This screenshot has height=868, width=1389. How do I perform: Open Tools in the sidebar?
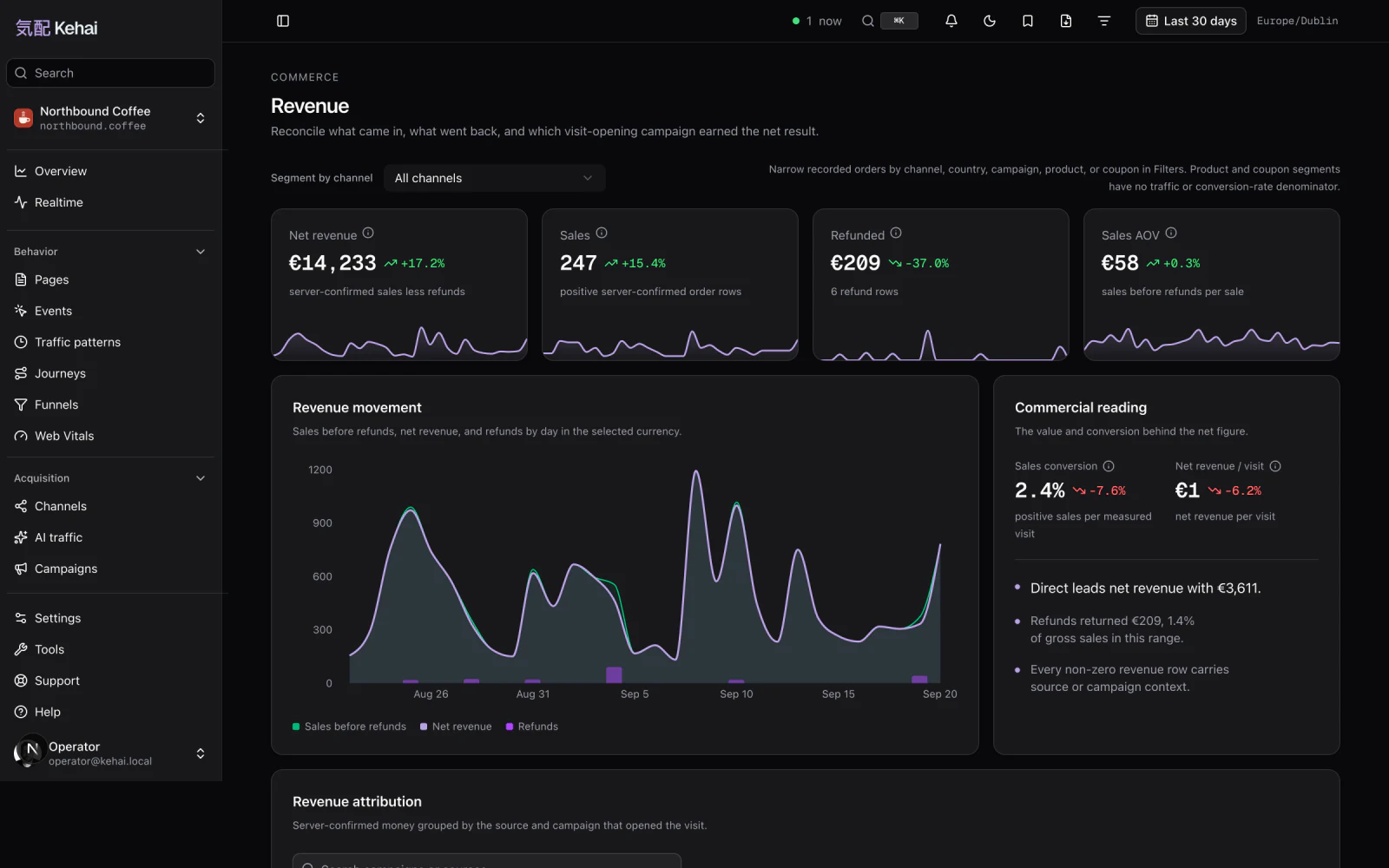(x=110, y=649)
